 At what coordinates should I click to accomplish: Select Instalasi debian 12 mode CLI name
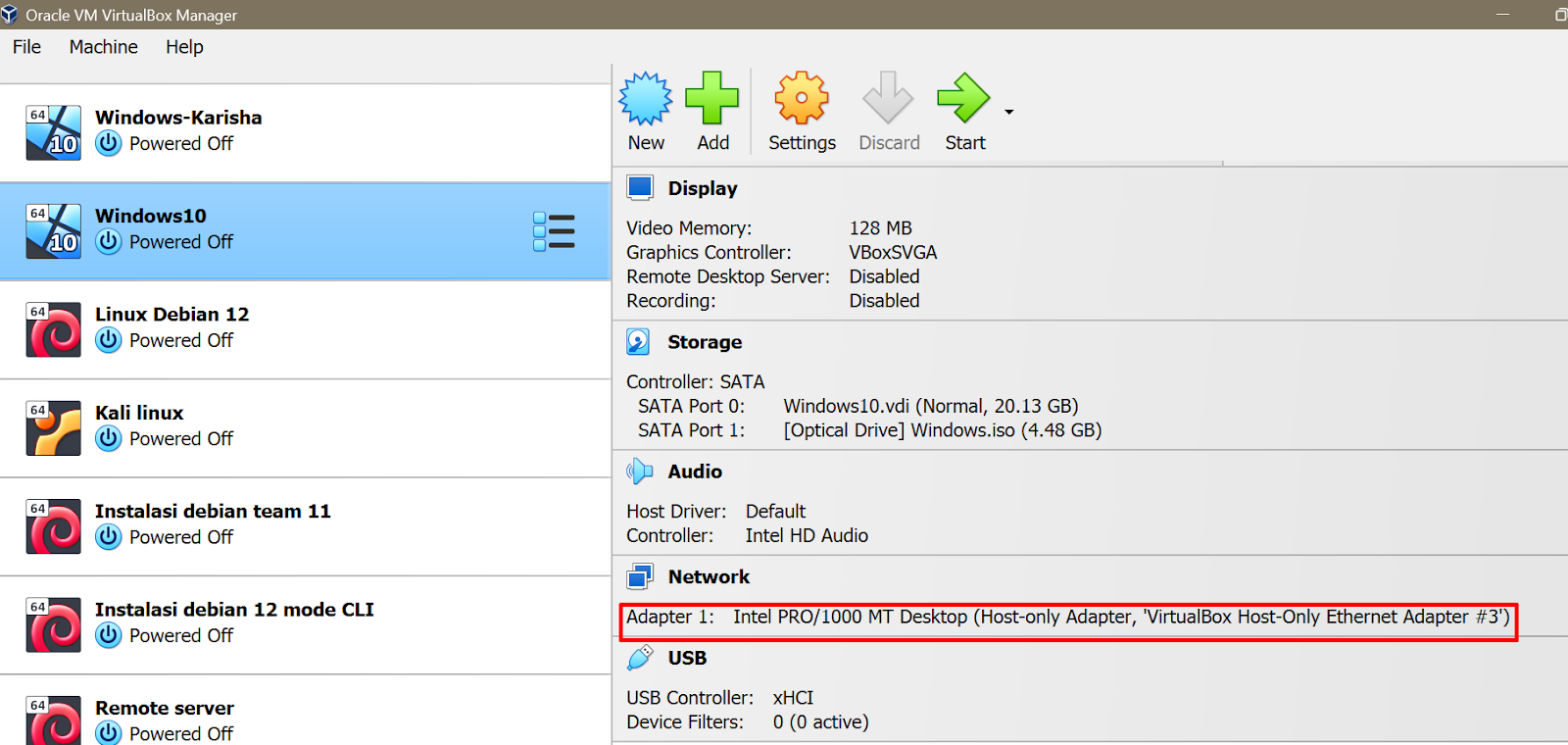point(234,610)
